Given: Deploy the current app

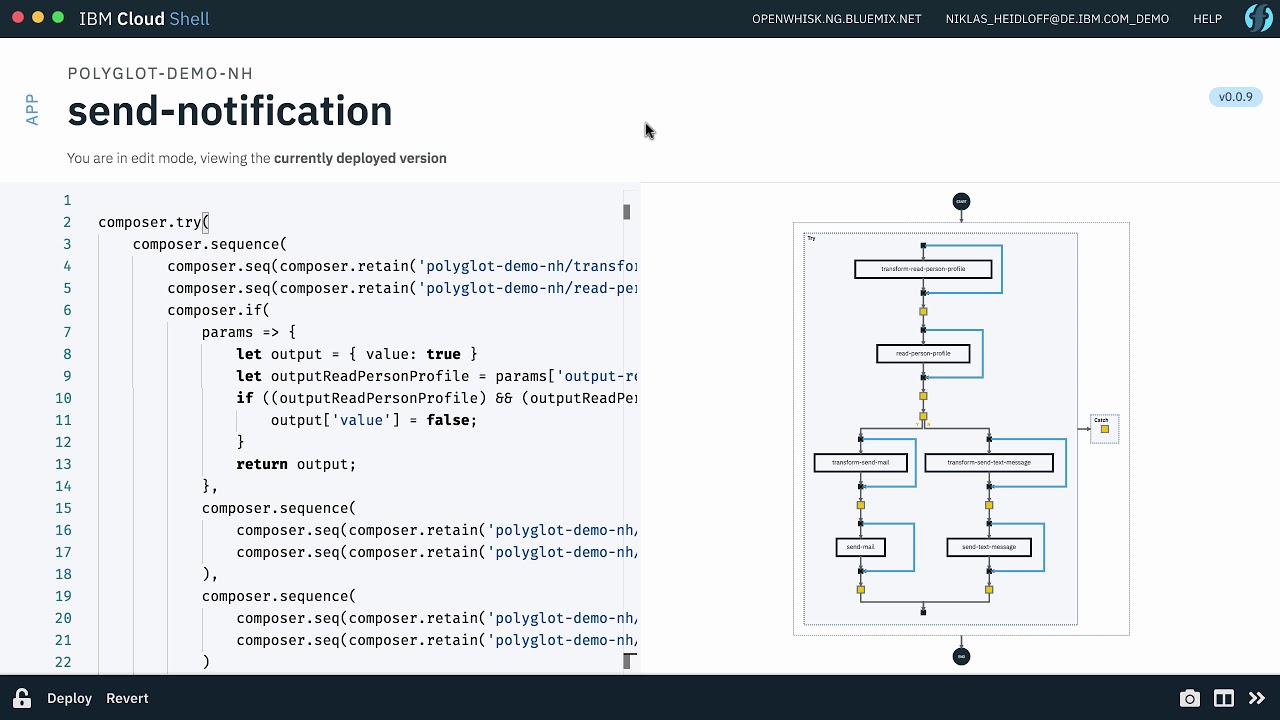Looking at the screenshot, I should pyautogui.click(x=69, y=698).
